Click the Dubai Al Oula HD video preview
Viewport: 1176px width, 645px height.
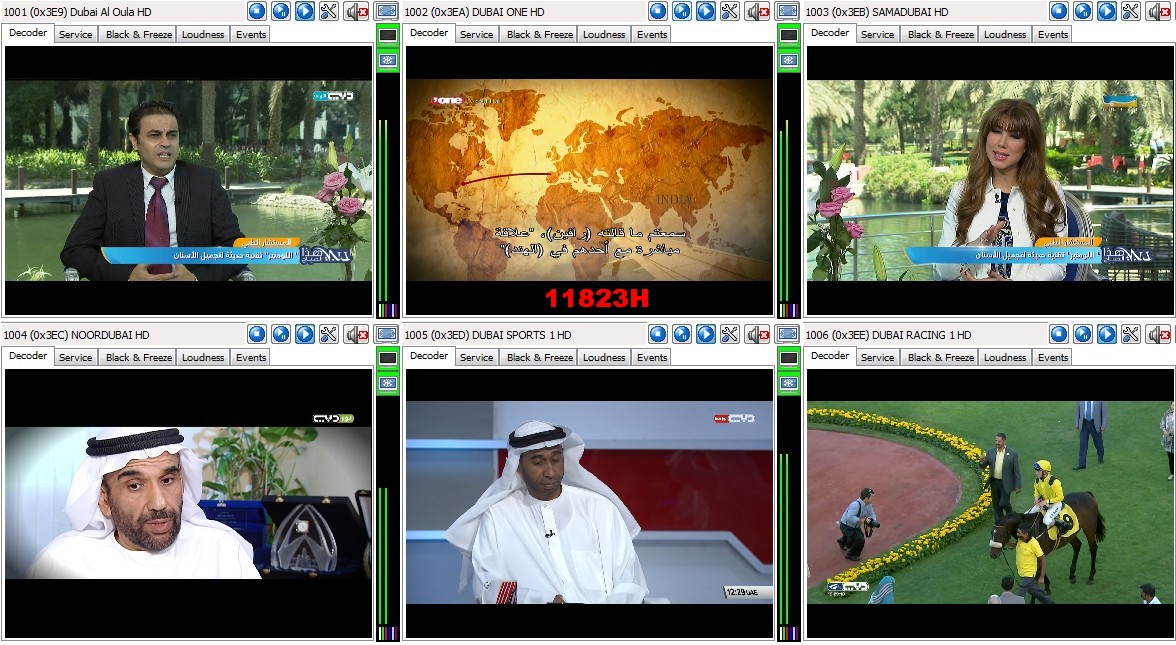(x=188, y=180)
